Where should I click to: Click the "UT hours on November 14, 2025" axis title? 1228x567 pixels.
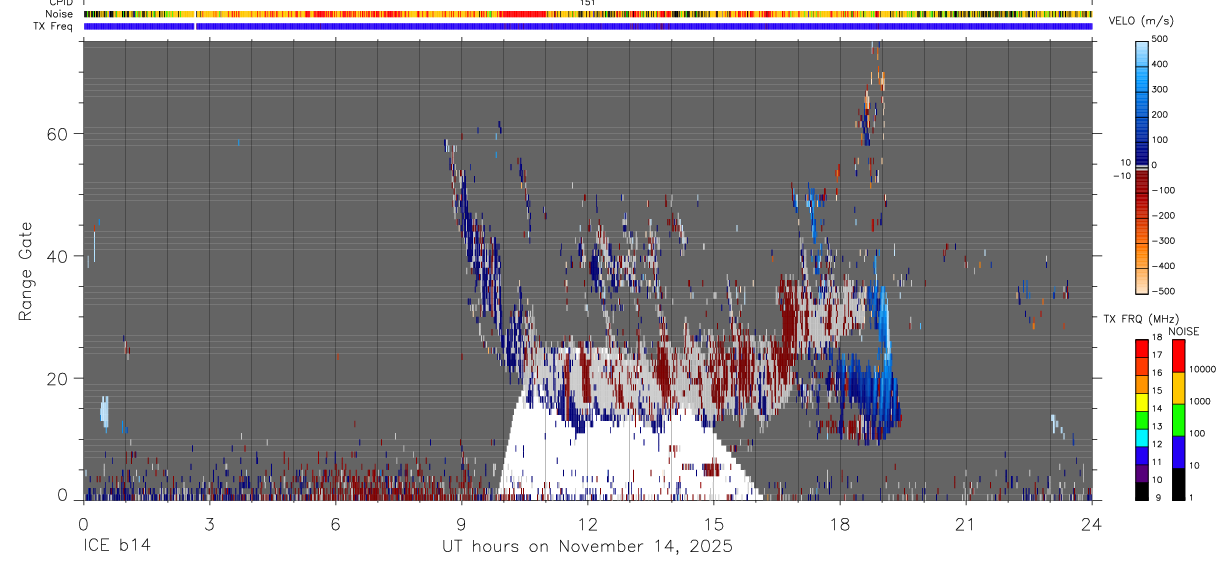click(x=588, y=546)
